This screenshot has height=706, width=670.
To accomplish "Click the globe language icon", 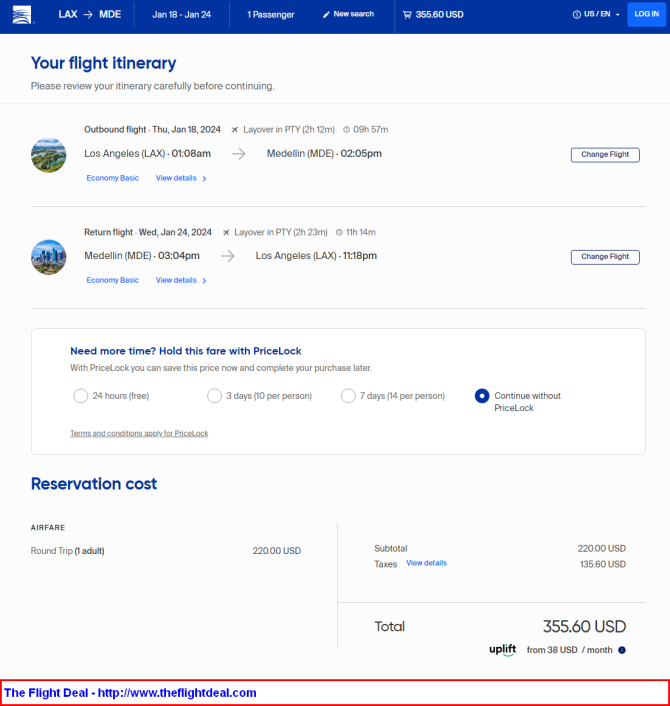I will click(577, 15).
